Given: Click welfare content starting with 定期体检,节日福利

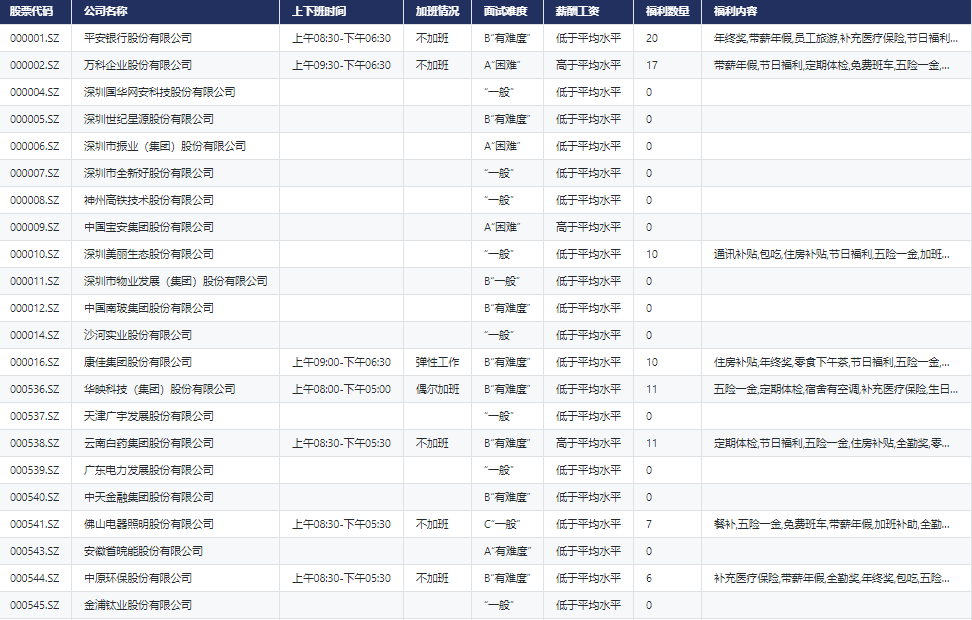Looking at the screenshot, I should pyautogui.click(x=832, y=443).
